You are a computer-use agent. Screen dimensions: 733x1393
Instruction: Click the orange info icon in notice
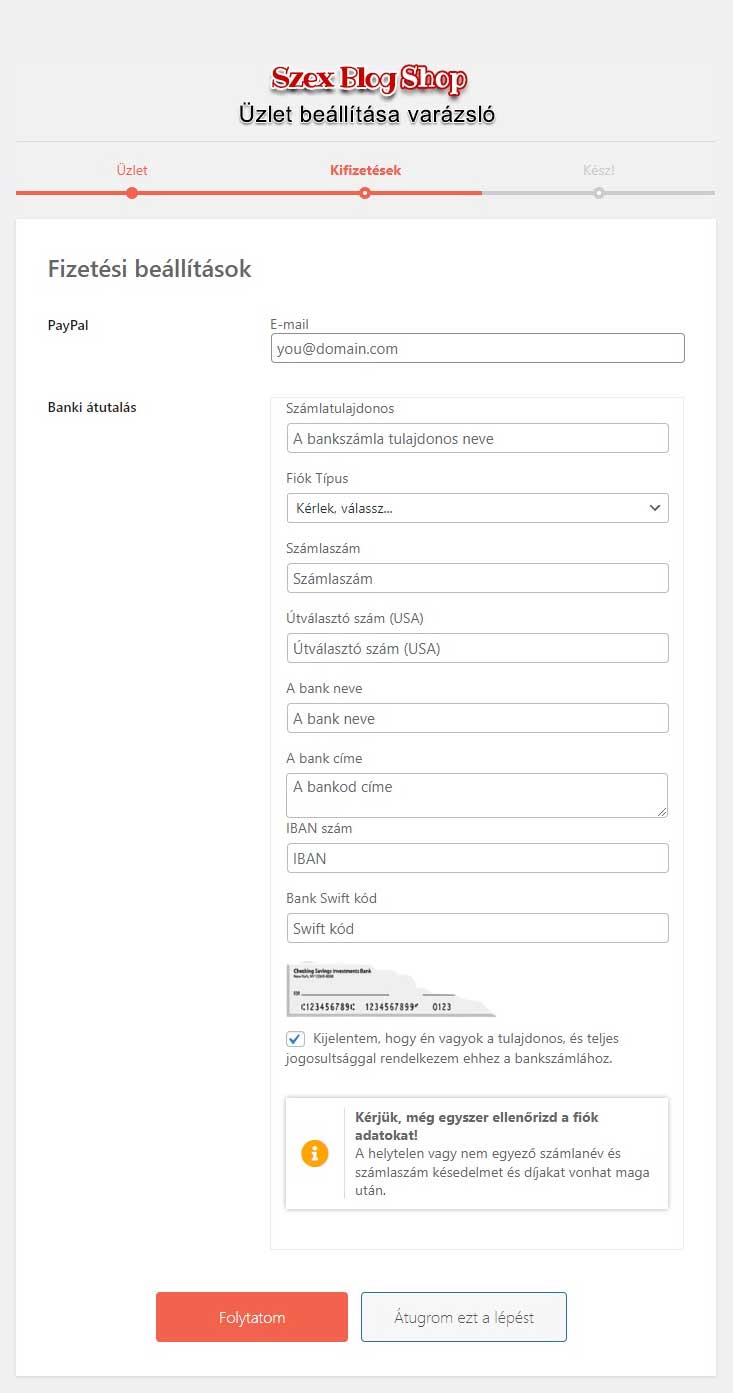315,1153
